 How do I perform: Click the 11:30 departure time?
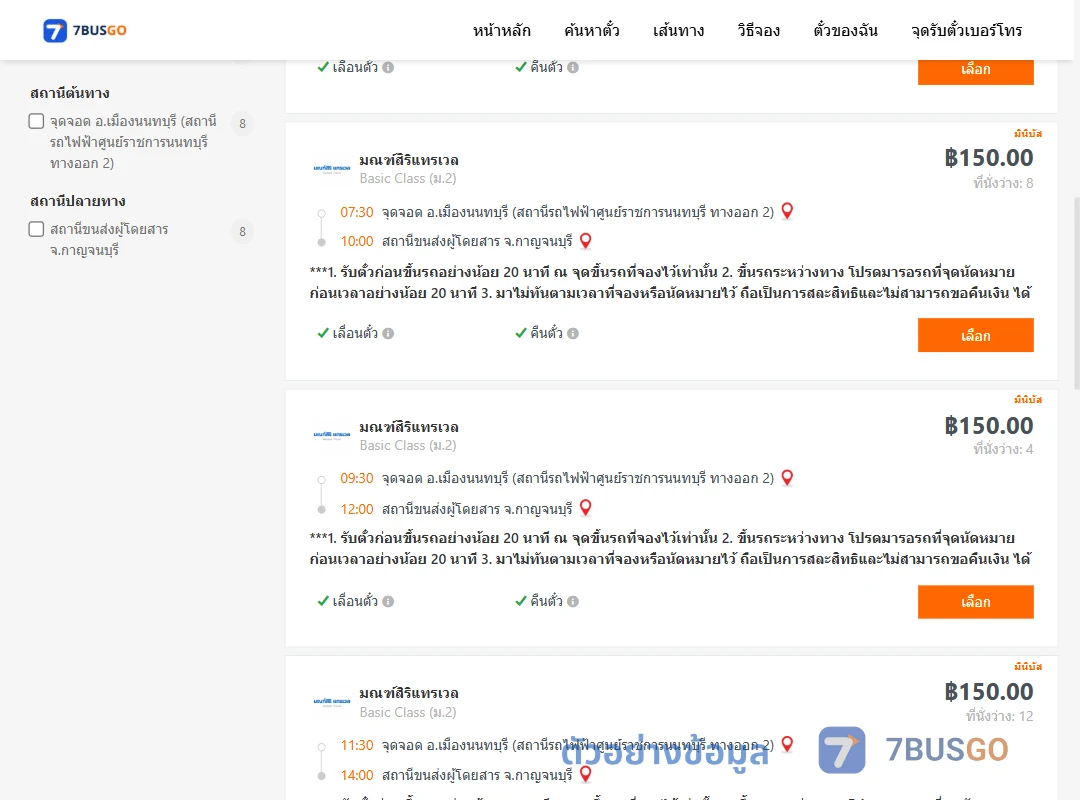[x=357, y=745]
